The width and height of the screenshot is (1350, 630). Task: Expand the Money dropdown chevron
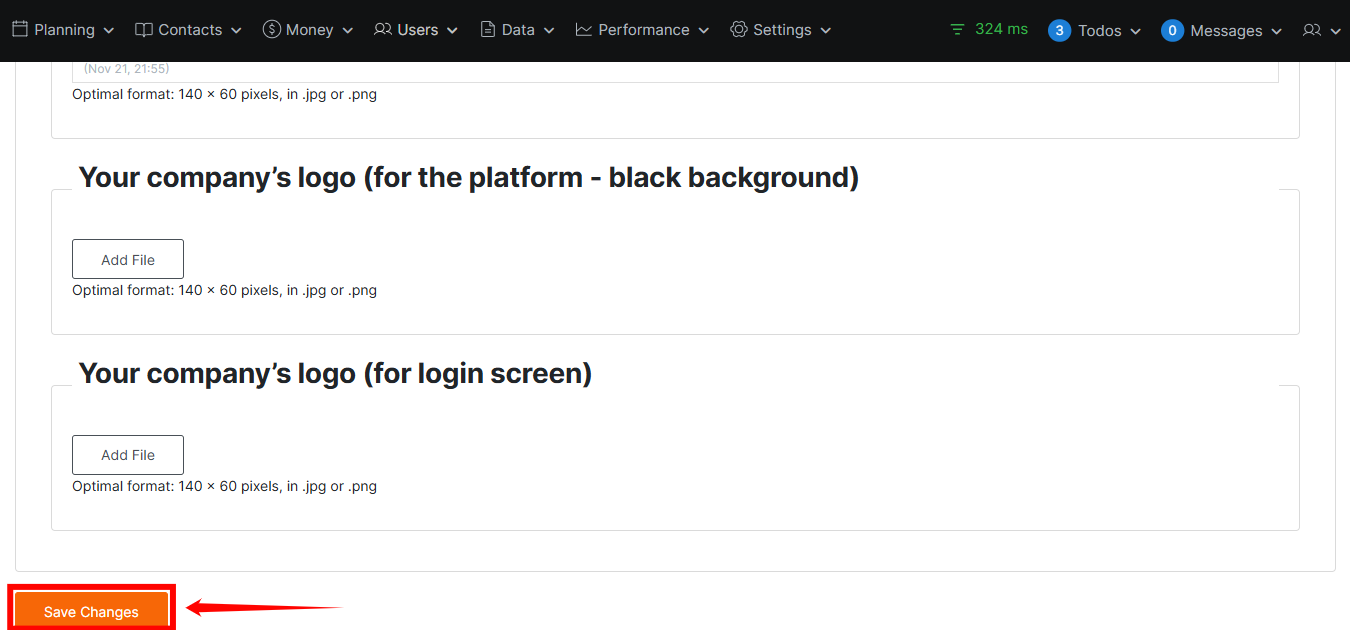[x=348, y=31]
